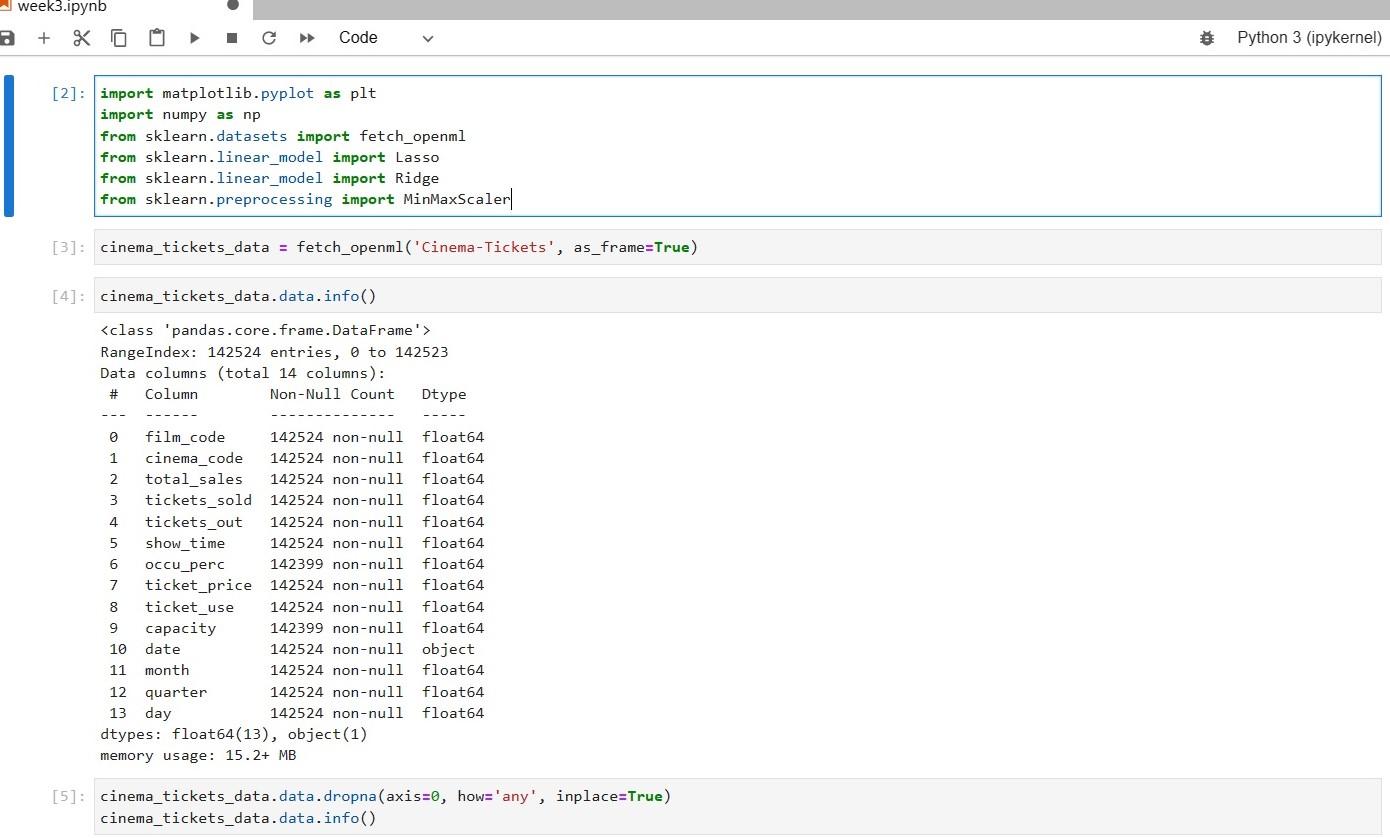Click 'Ridge' in the import line
Viewport: 1390px width, 838px height.
[x=417, y=178]
